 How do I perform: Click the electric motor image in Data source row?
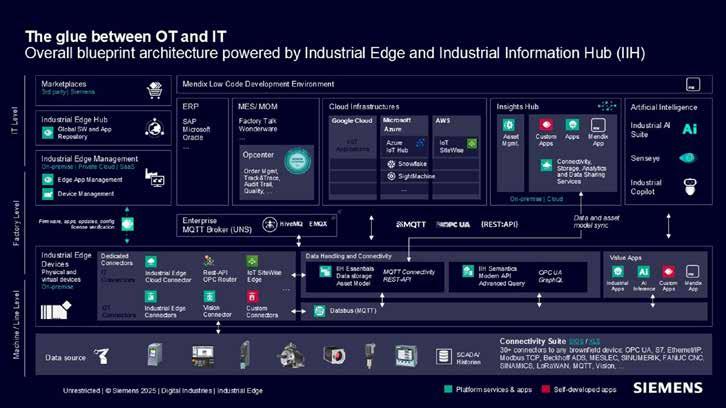click(291, 356)
